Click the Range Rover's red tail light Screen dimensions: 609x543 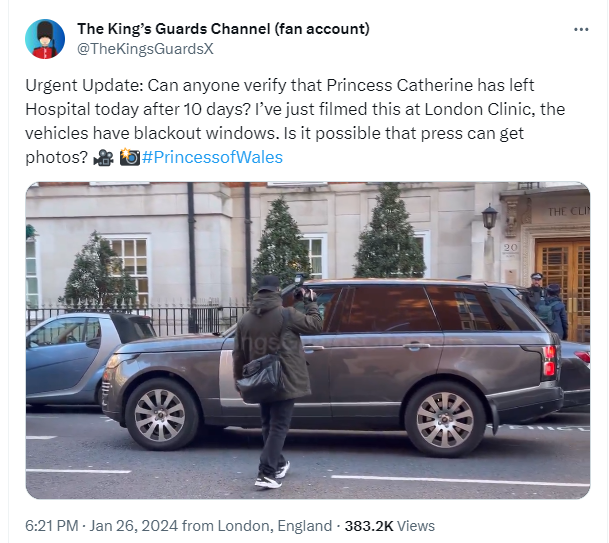549,360
